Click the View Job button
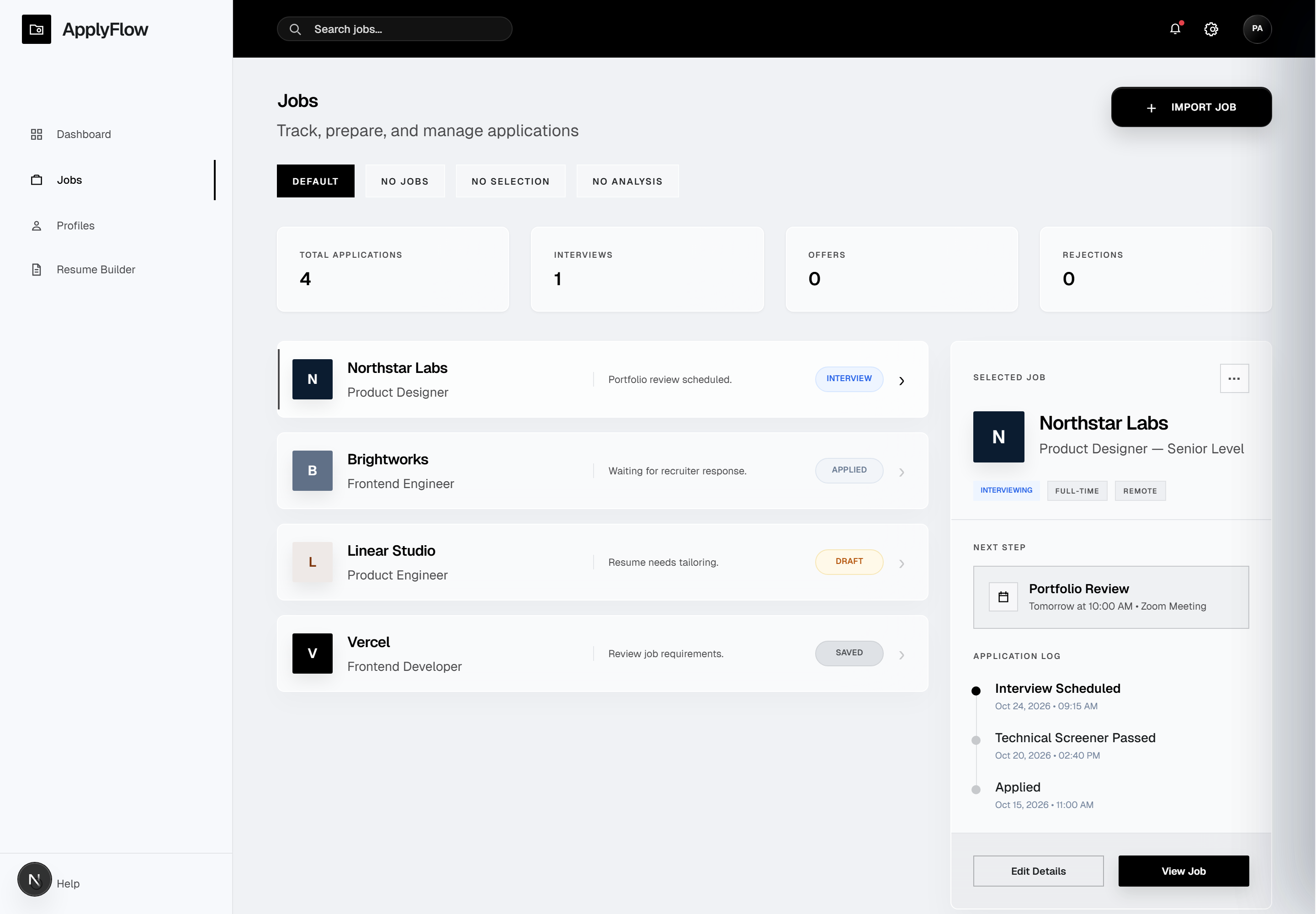This screenshot has height=914, width=1316. pyautogui.click(x=1183, y=871)
